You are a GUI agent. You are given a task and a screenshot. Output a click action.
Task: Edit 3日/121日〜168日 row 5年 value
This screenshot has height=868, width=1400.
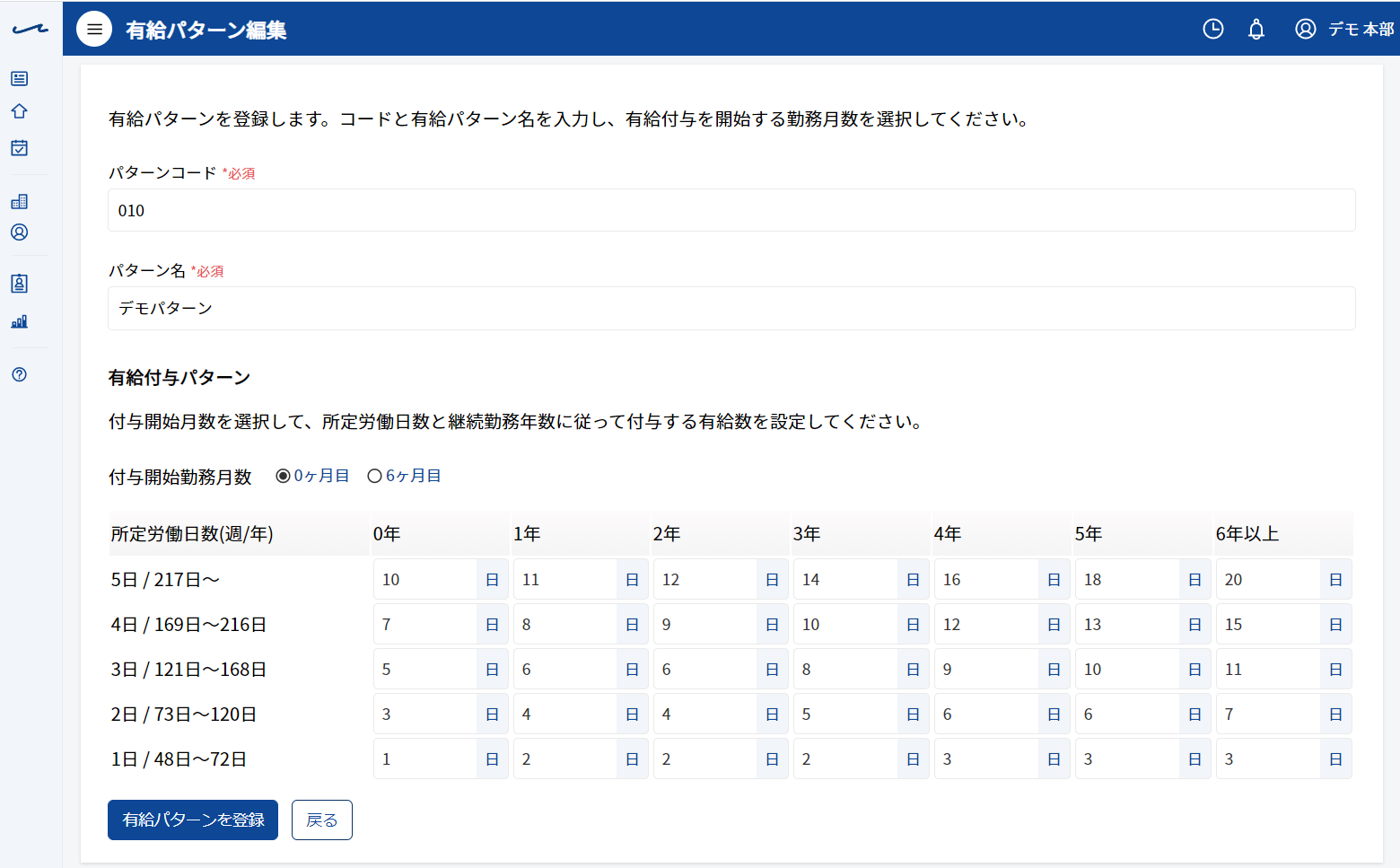[x=1127, y=669]
